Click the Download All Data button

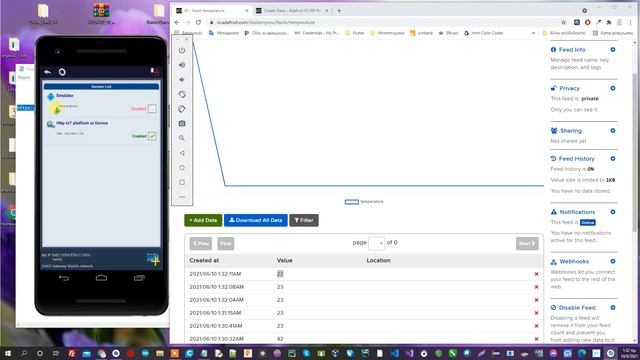pos(256,220)
